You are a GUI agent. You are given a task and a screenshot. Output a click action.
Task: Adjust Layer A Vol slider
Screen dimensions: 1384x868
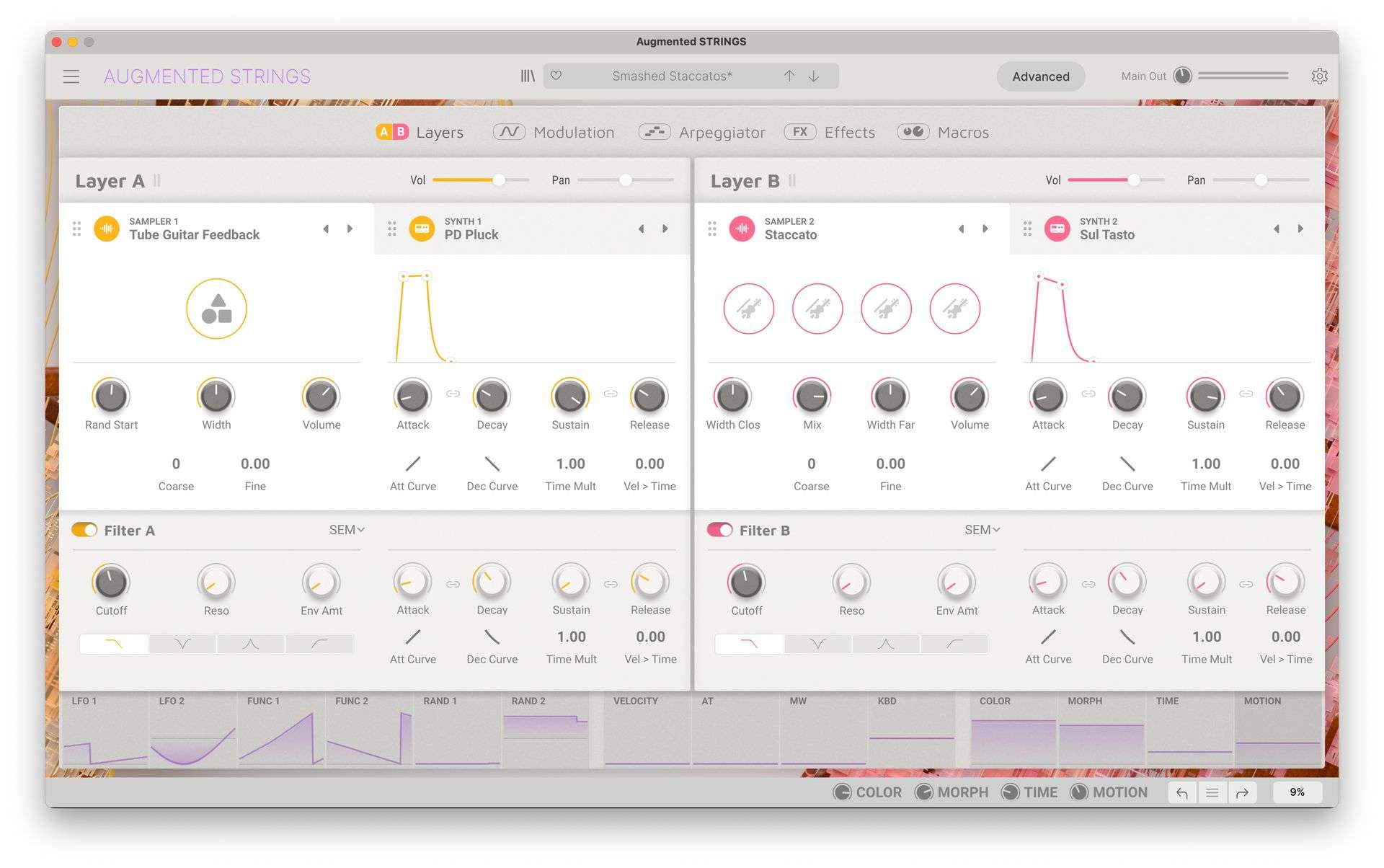pos(481,180)
